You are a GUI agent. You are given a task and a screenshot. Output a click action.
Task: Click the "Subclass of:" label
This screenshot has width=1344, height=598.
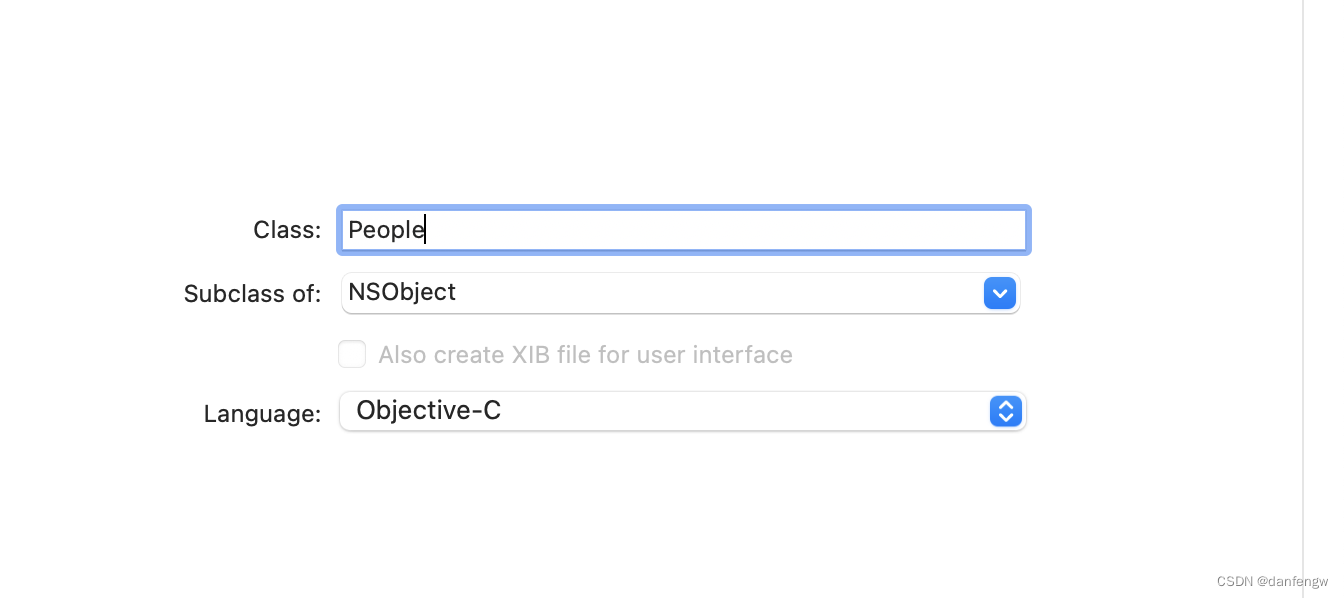[x=252, y=294]
